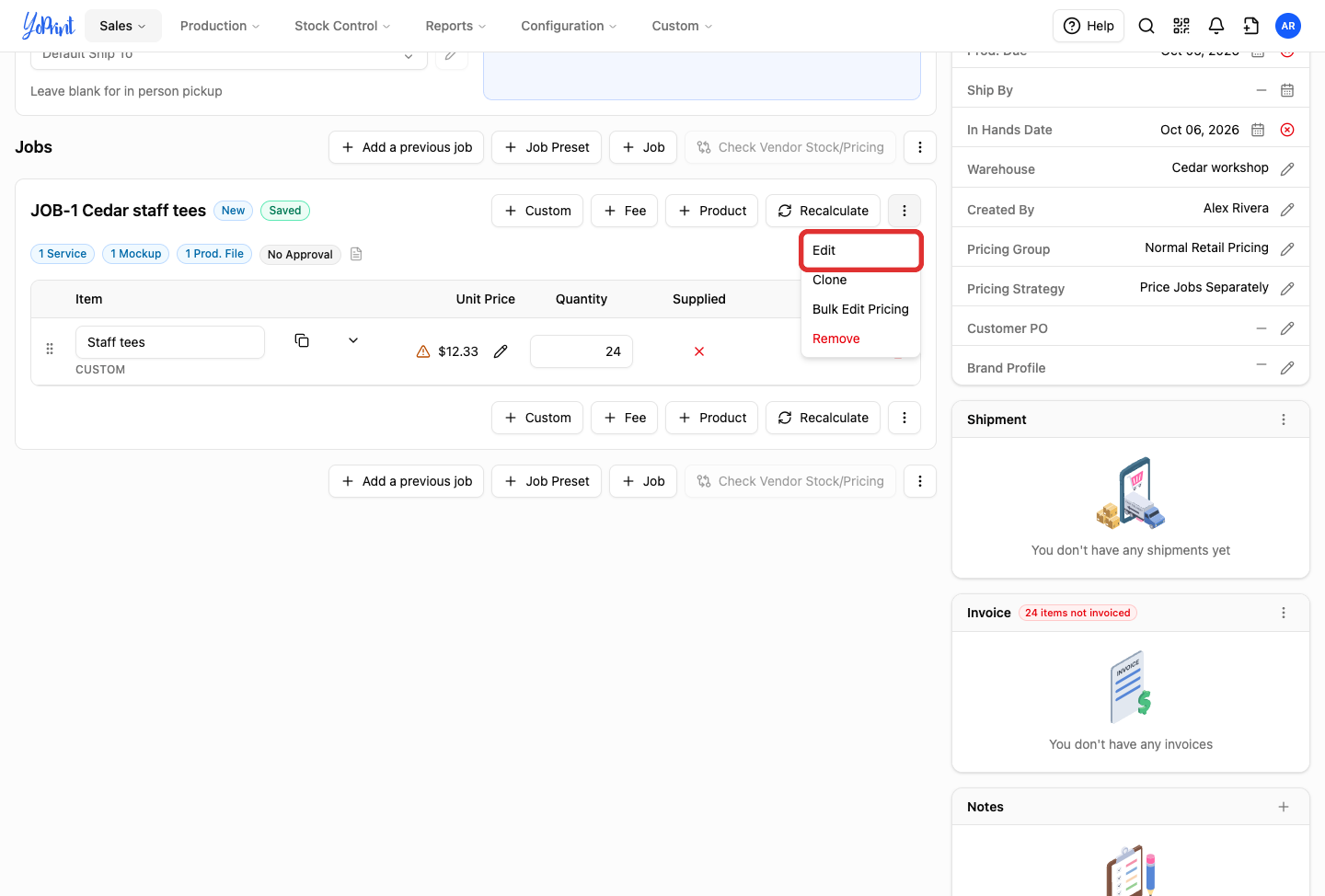
Task: Open the Sales menu
Action: pos(123,26)
